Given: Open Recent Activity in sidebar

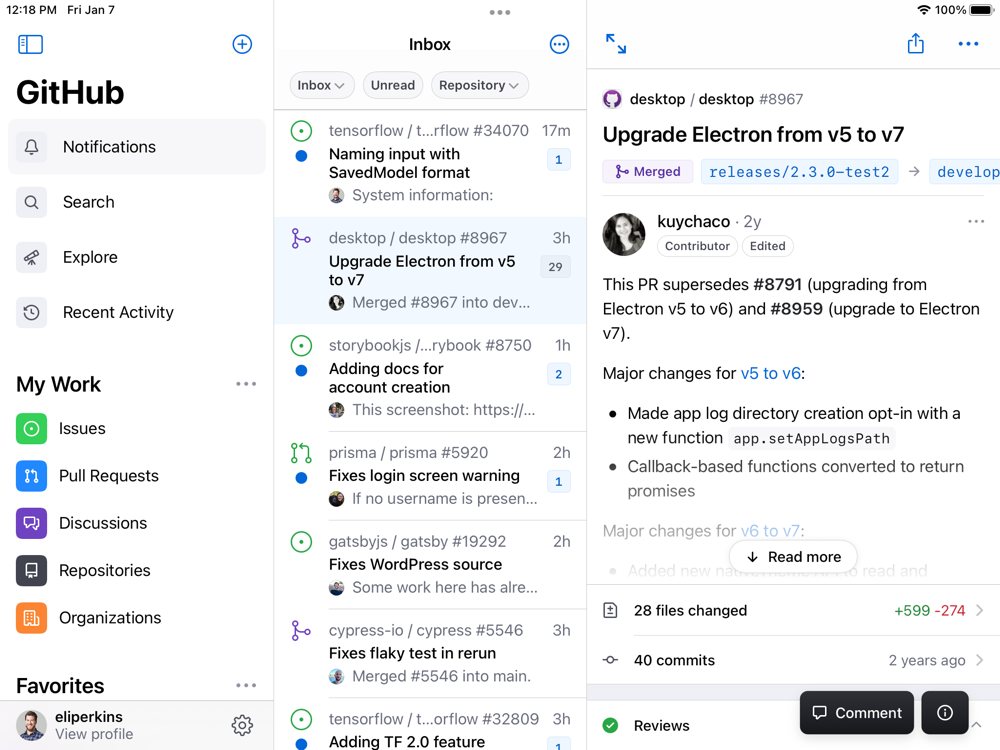Looking at the screenshot, I should pyautogui.click(x=136, y=312).
